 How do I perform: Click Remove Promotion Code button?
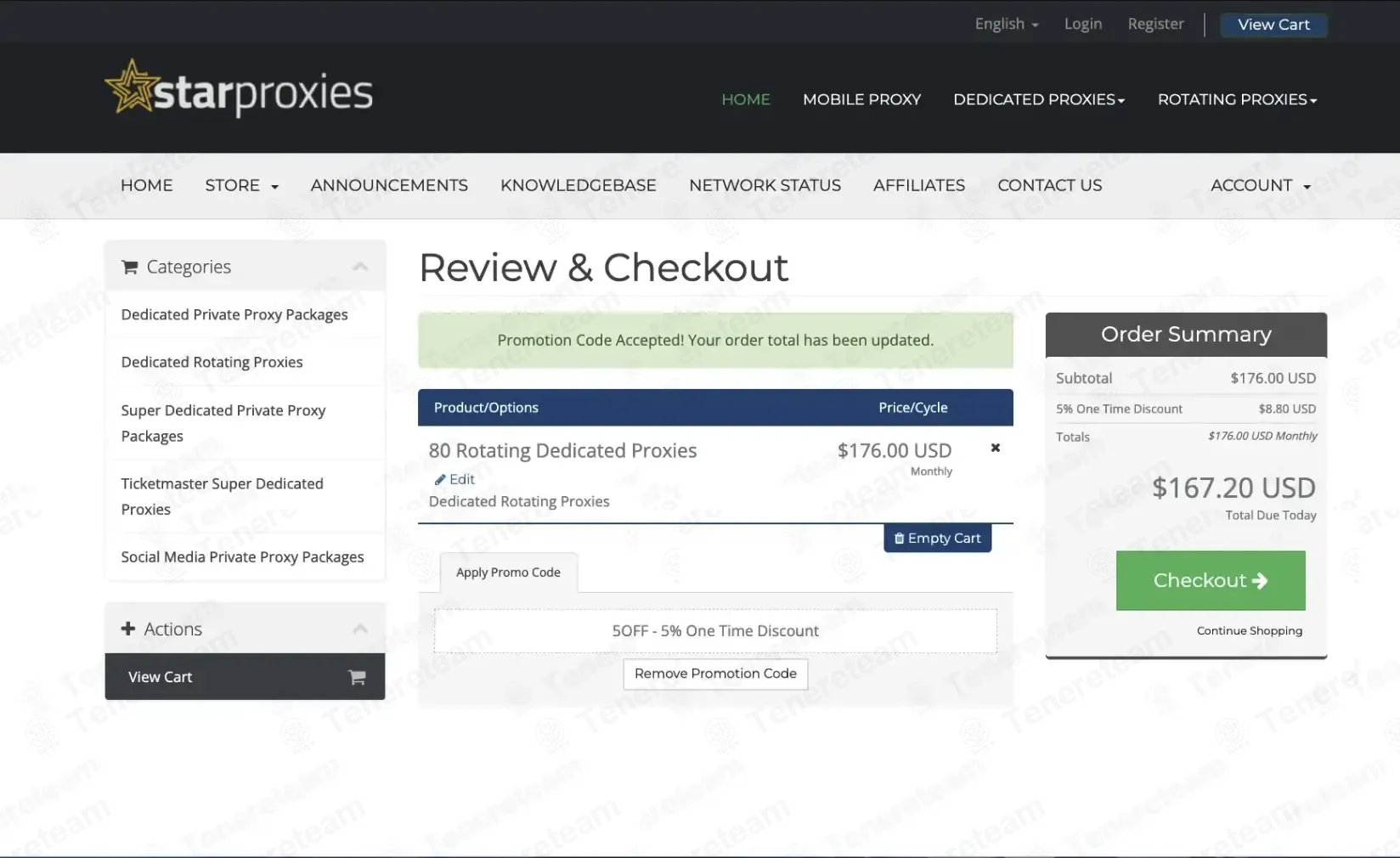[715, 674]
